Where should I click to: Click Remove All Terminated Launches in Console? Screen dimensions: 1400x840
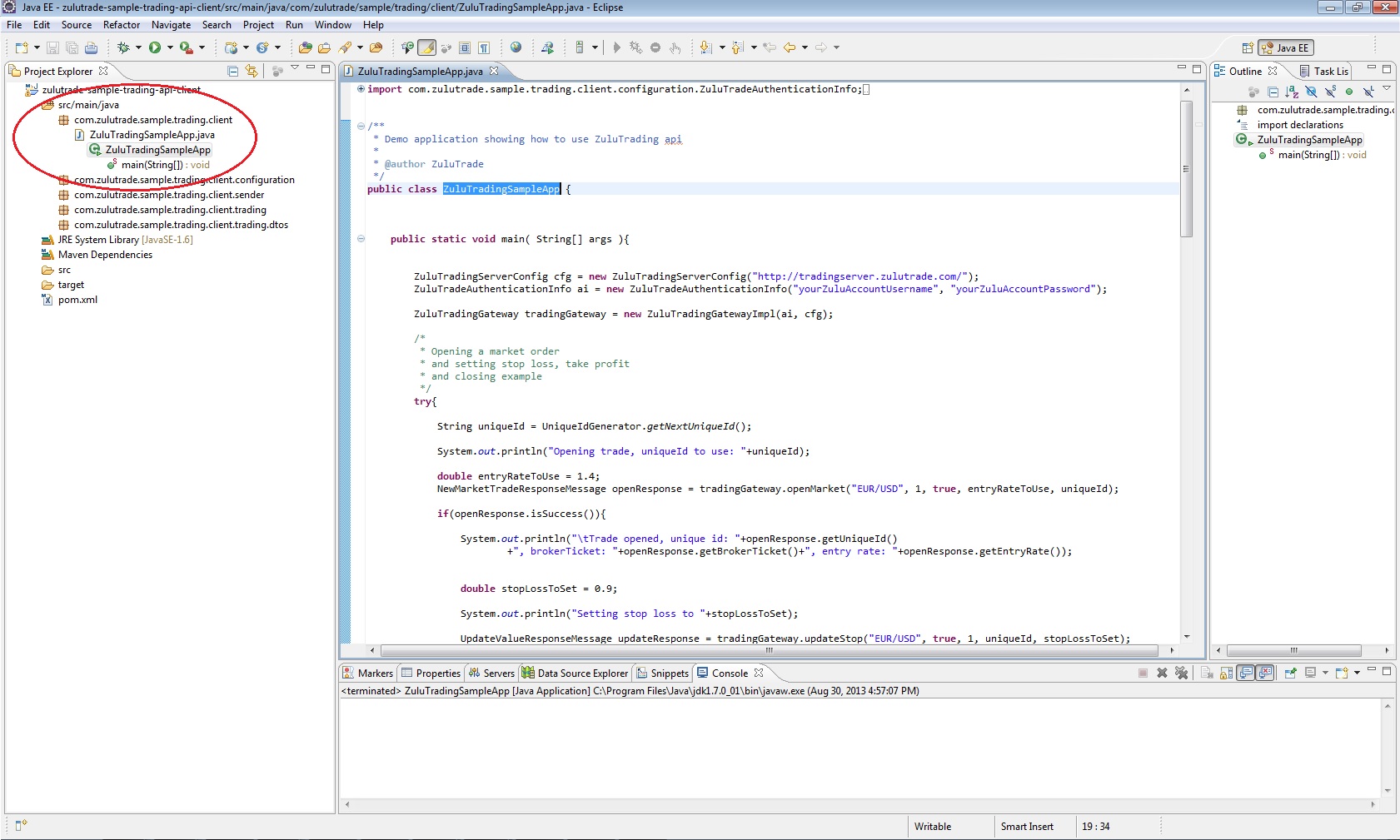(1181, 673)
